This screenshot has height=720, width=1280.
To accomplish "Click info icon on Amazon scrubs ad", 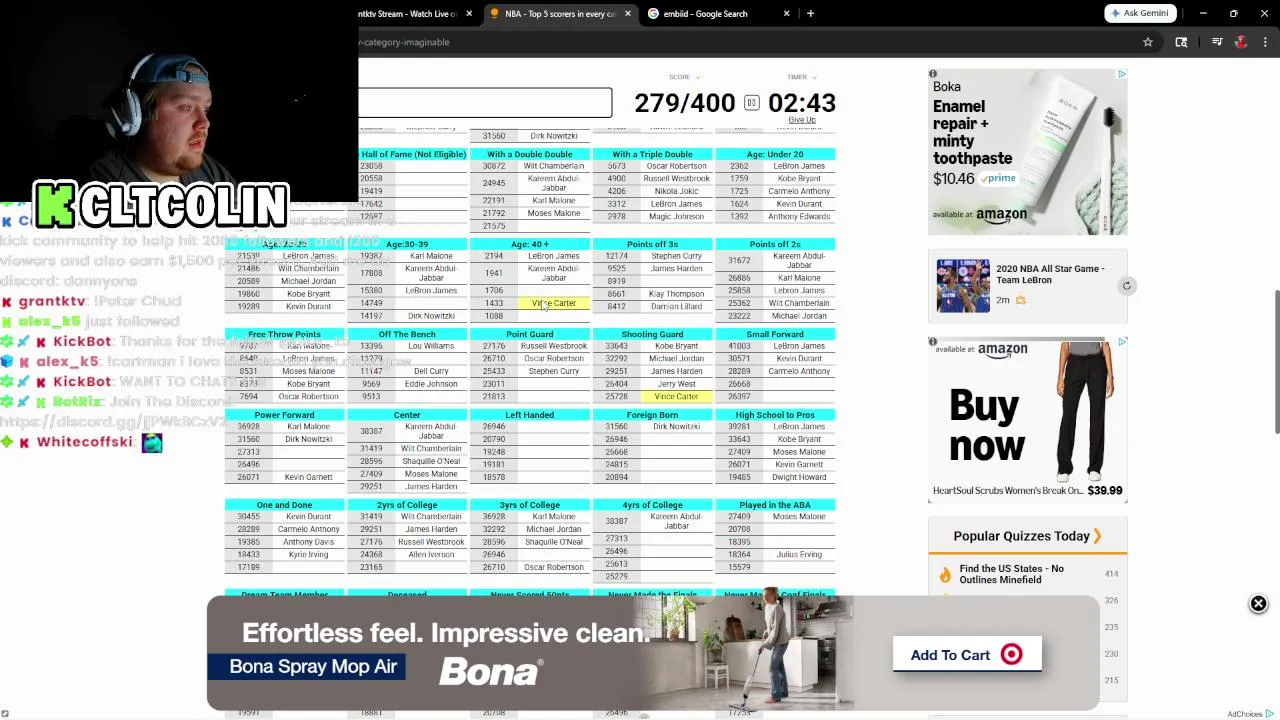I will [x=933, y=342].
